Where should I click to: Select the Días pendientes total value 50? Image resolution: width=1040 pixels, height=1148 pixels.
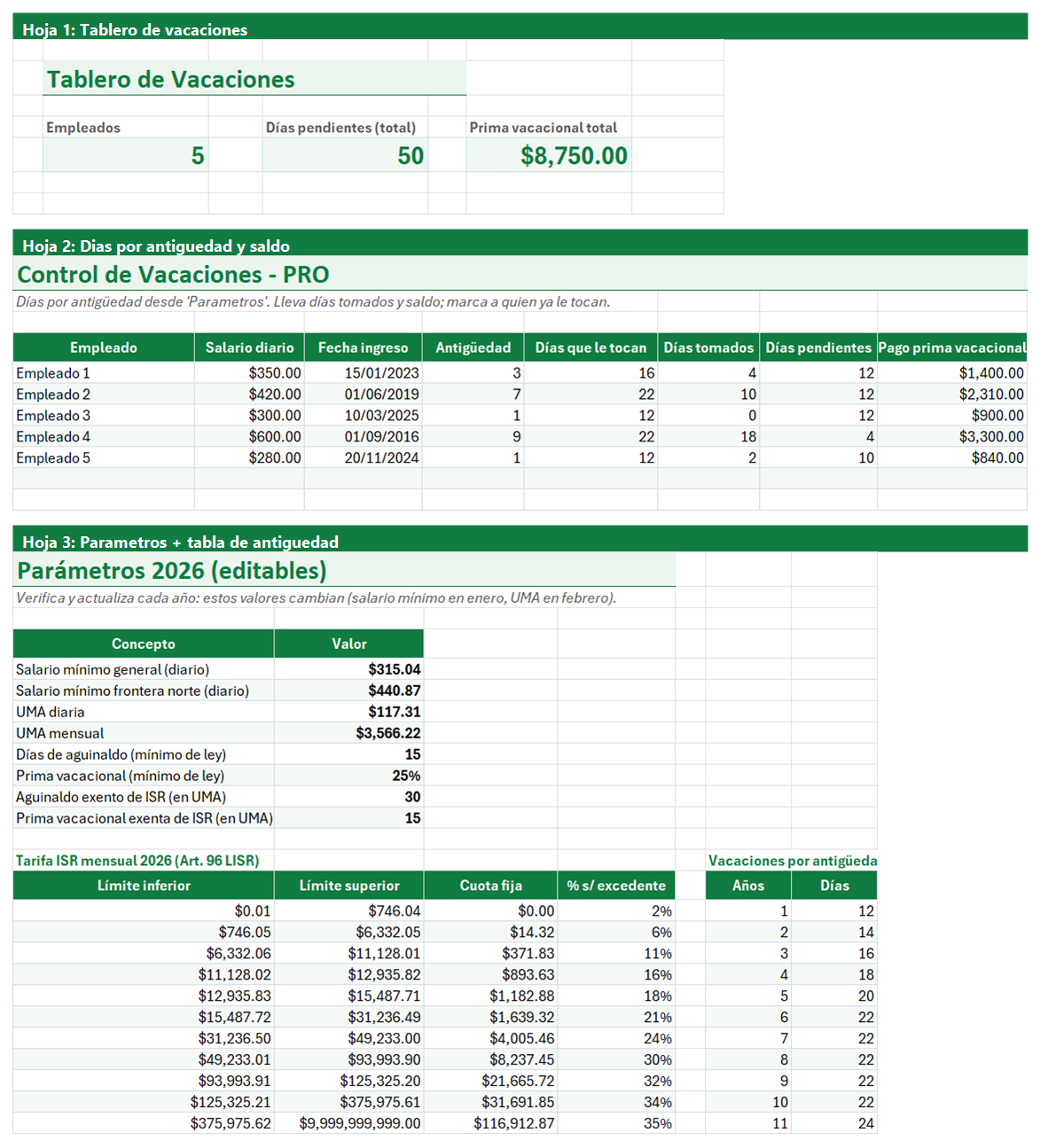pos(345,155)
